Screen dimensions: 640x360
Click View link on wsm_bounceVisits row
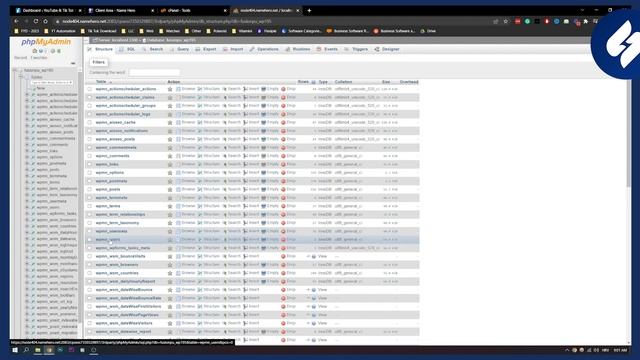pos(322,256)
